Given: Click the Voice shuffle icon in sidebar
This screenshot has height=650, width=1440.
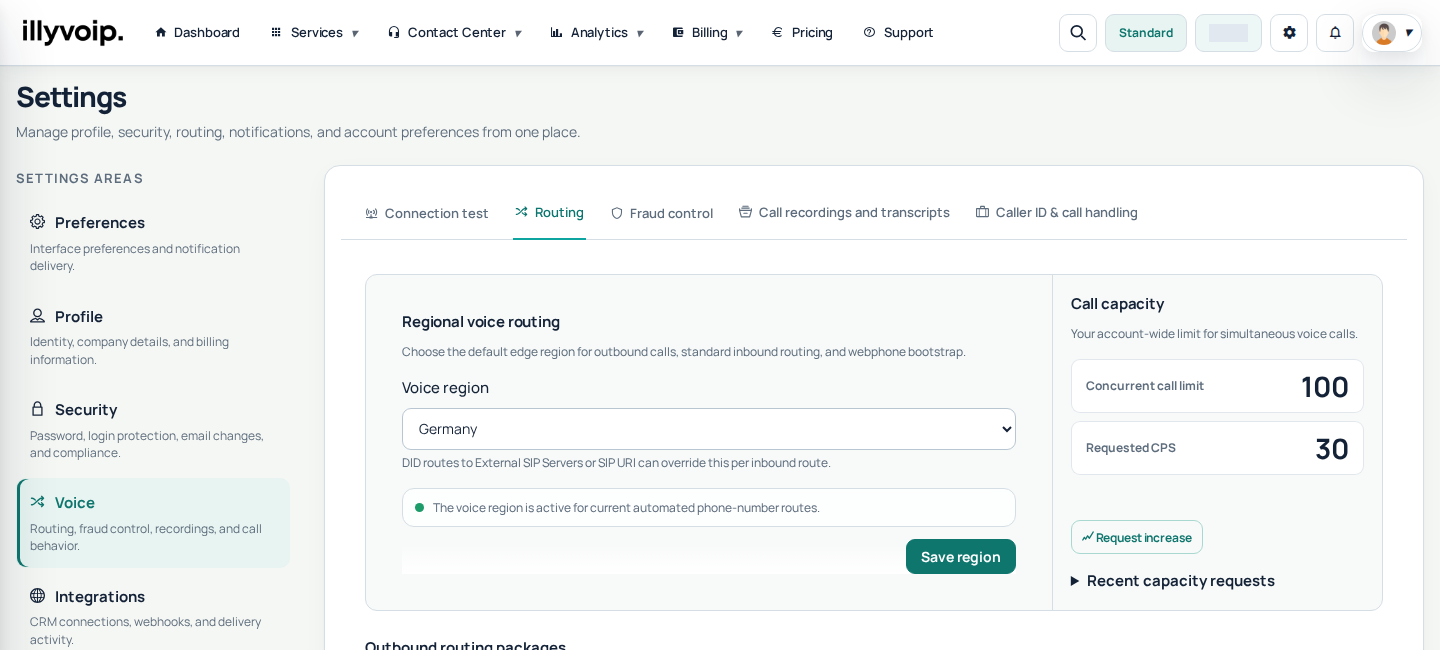Looking at the screenshot, I should coord(38,502).
